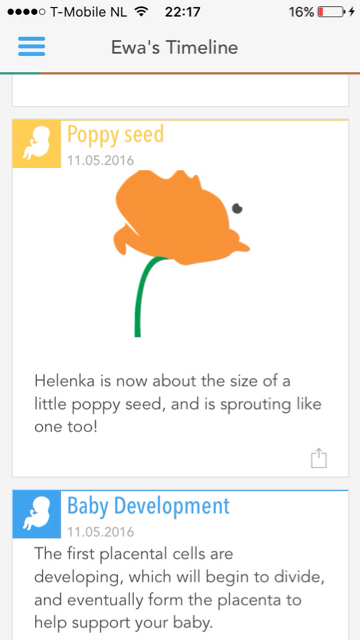Viewport: 360px width, 640px height.
Task: Tap the T-Mobile NL carrier label
Action: (x=89, y=12)
